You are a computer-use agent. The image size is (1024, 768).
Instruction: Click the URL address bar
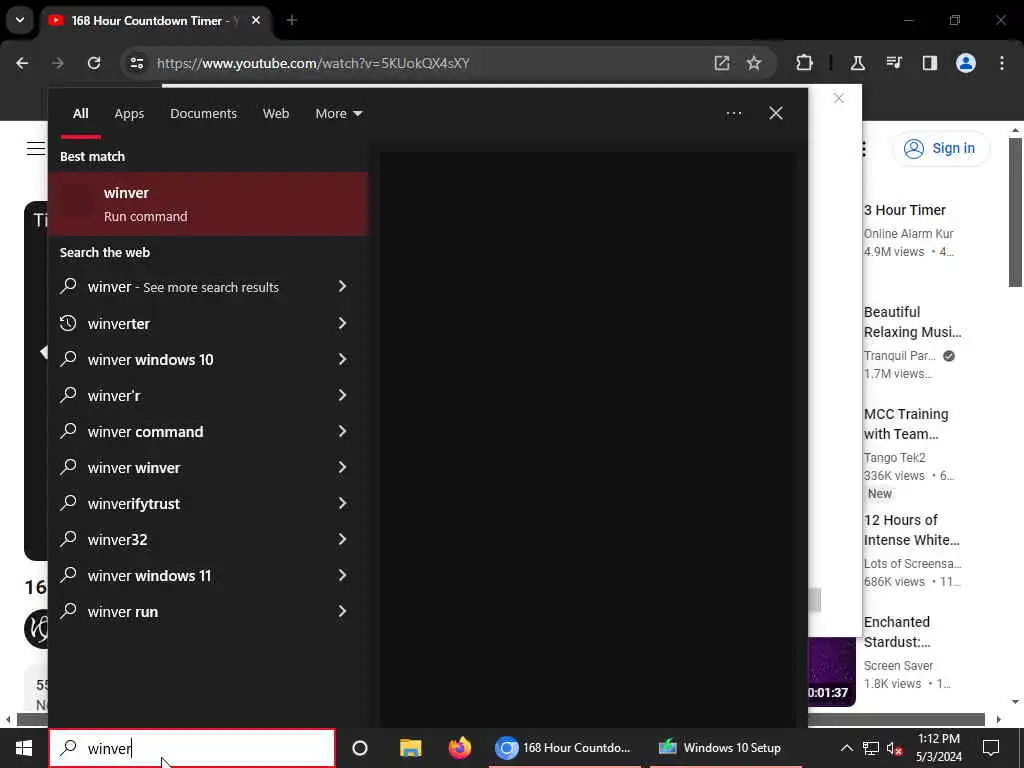pyautogui.click(x=418, y=63)
